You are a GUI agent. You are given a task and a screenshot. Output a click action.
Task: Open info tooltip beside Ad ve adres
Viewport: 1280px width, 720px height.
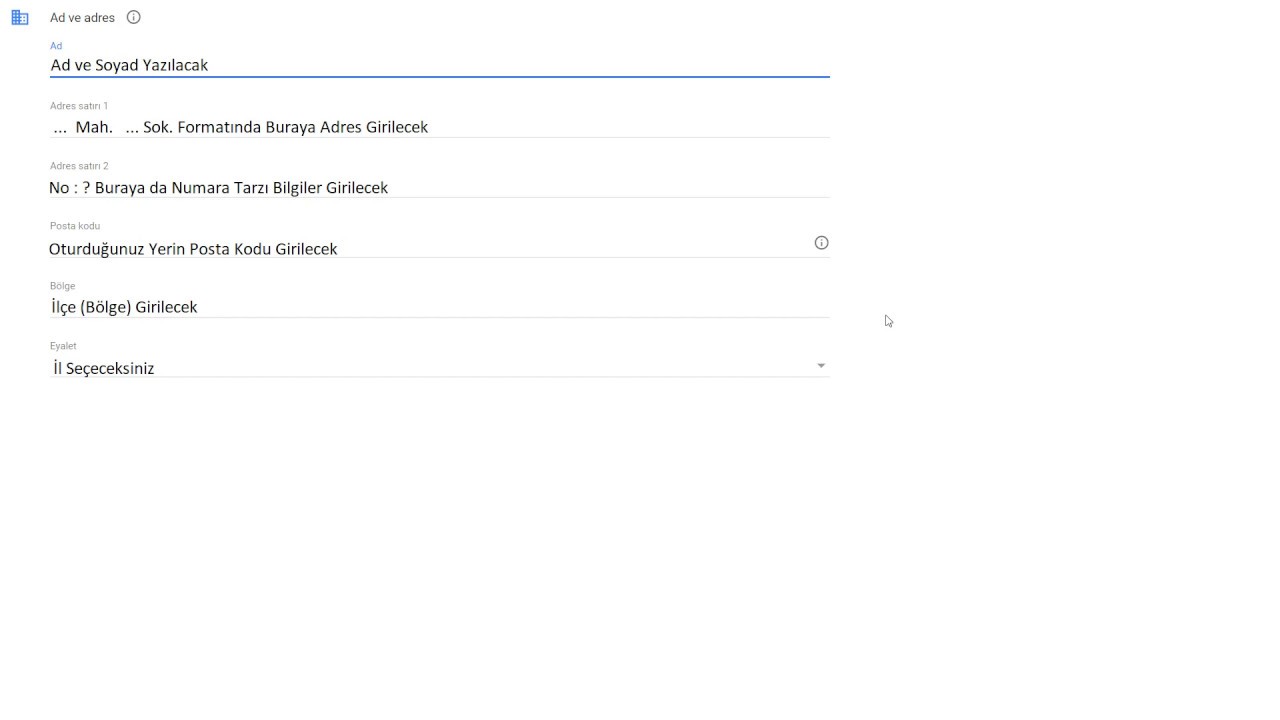click(x=134, y=17)
